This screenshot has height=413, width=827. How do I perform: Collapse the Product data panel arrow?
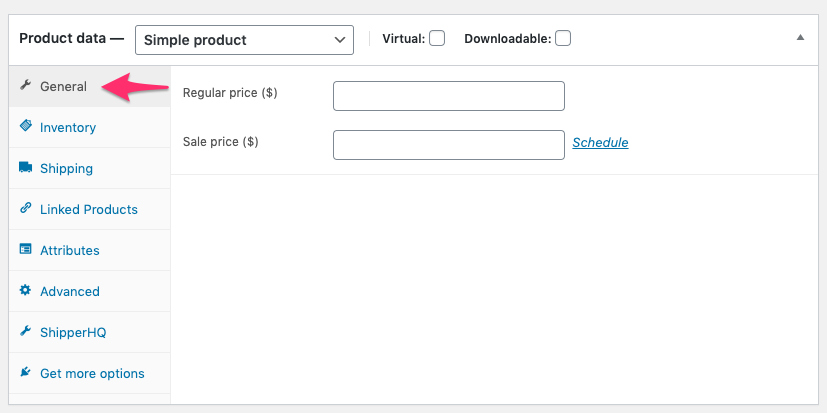(x=800, y=38)
